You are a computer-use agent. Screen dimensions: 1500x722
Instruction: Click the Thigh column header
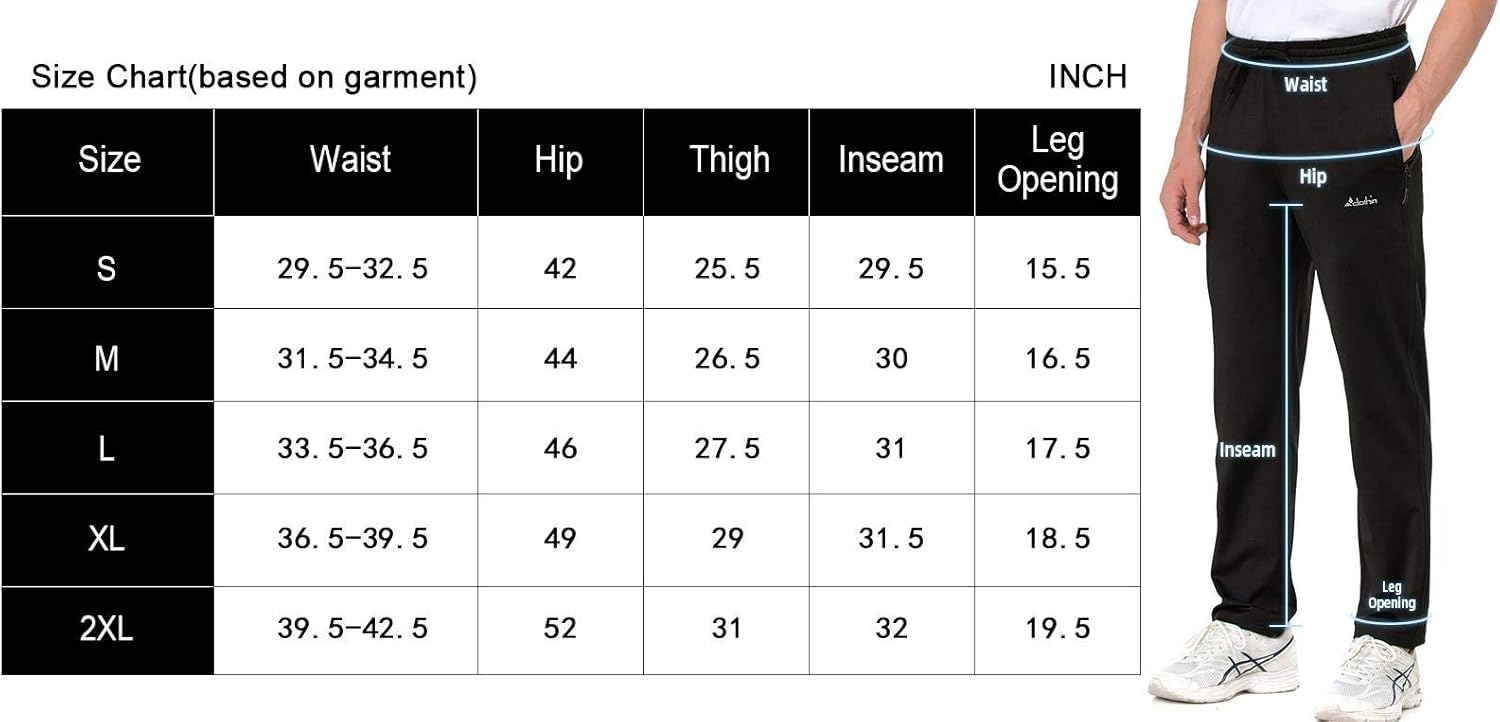point(729,160)
